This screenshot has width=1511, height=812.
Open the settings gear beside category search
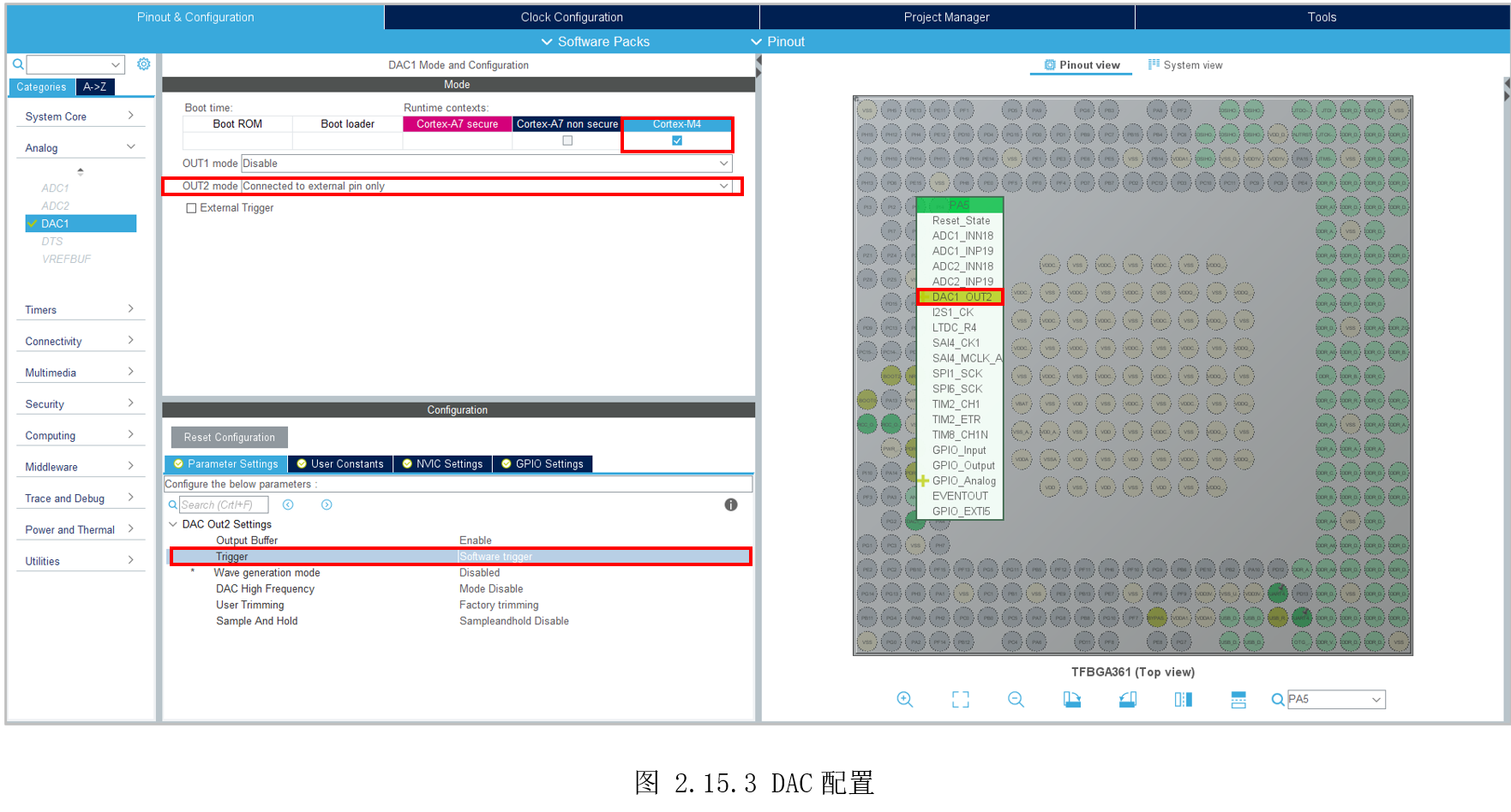(x=143, y=64)
